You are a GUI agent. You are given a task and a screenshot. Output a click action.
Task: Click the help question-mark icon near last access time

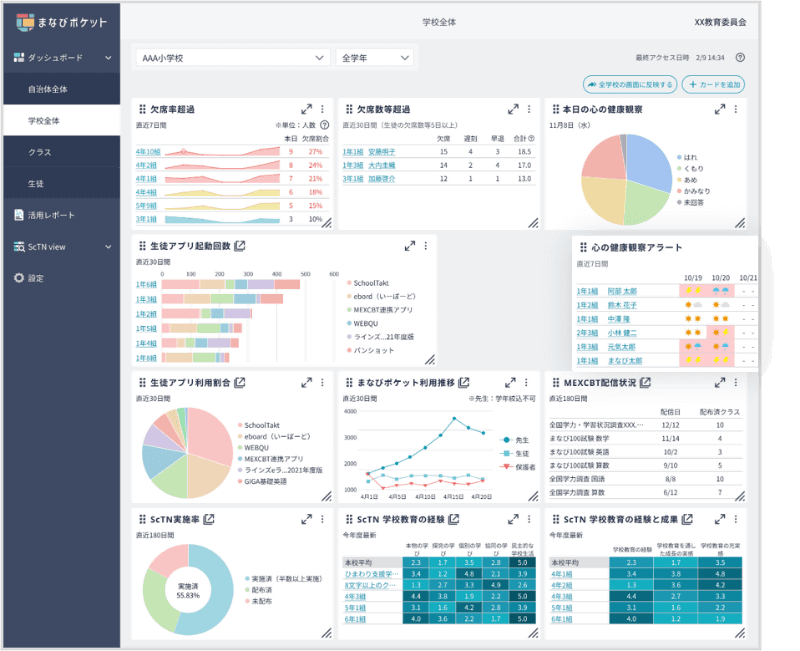(x=740, y=58)
